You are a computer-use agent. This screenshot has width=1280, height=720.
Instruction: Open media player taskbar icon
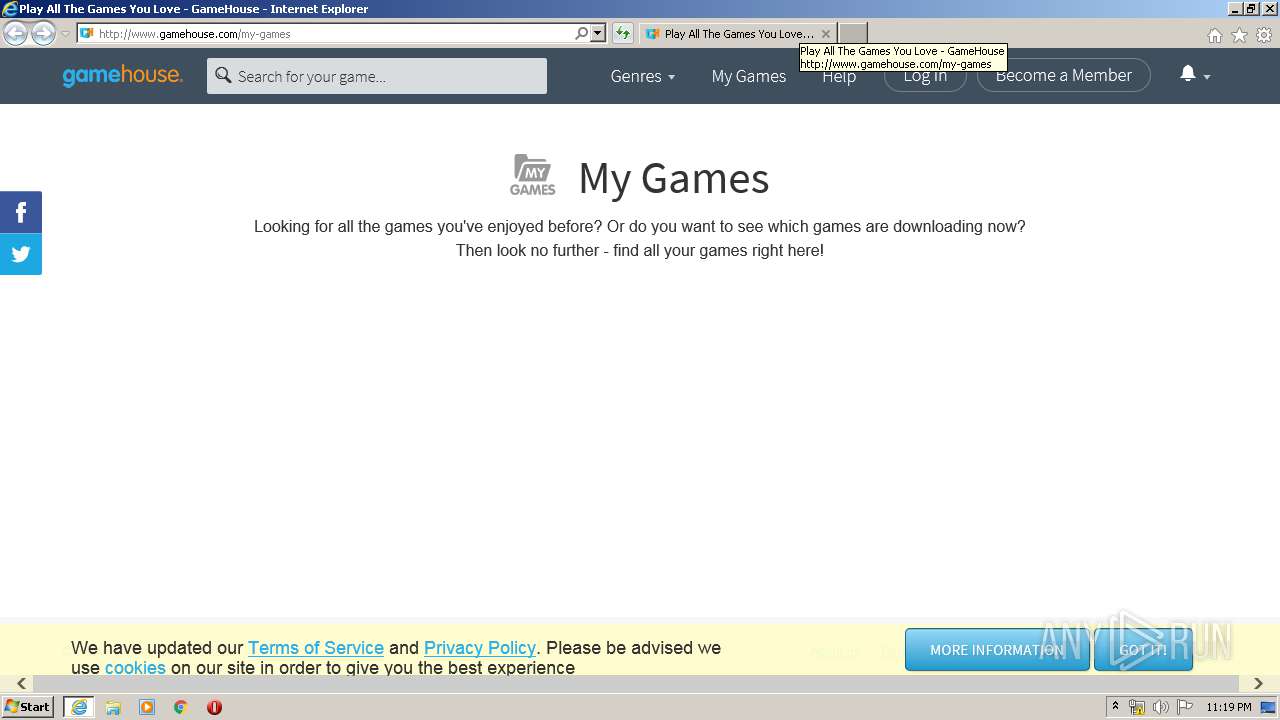pos(147,707)
